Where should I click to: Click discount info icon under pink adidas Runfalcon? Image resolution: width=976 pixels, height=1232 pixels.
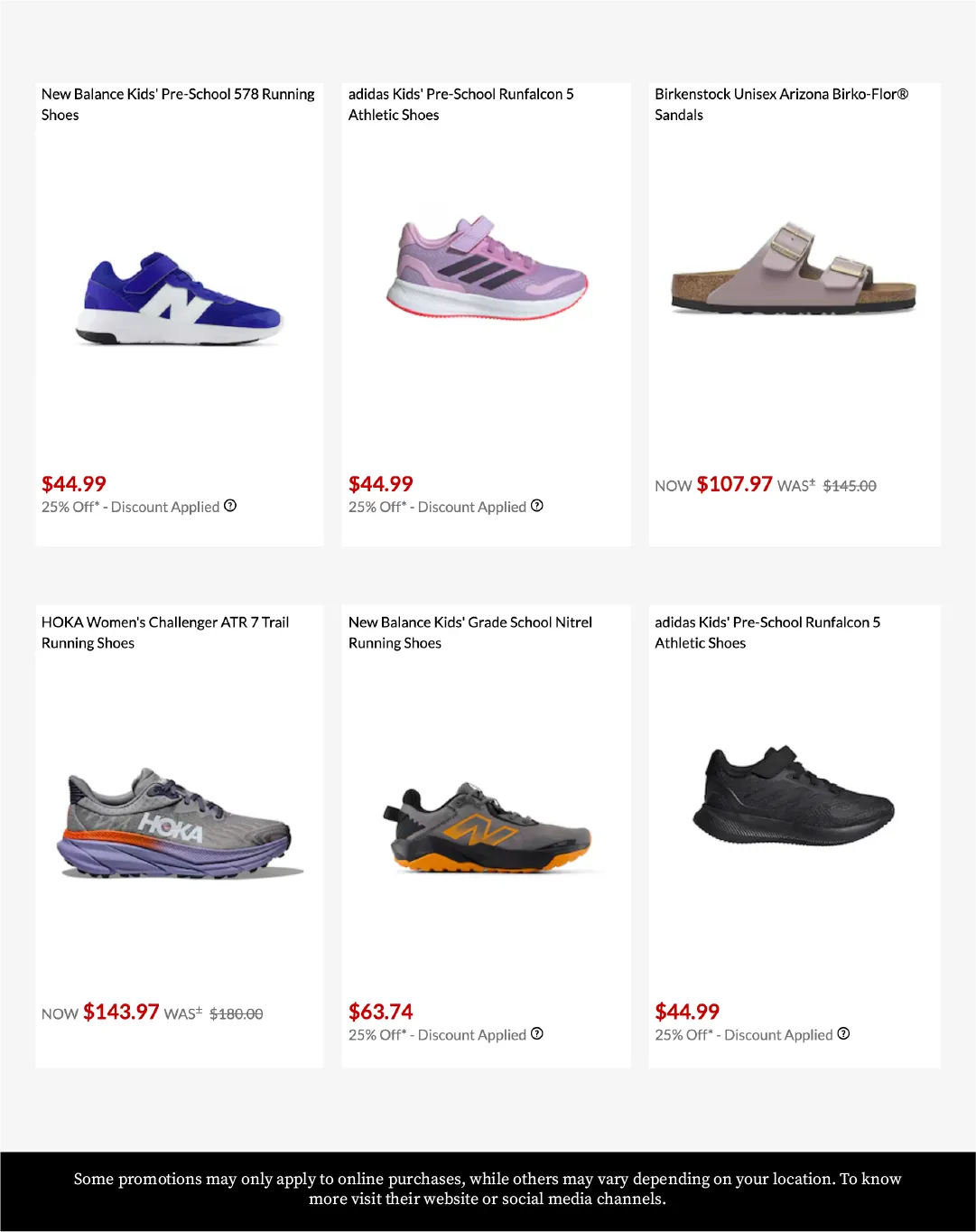pos(537,506)
